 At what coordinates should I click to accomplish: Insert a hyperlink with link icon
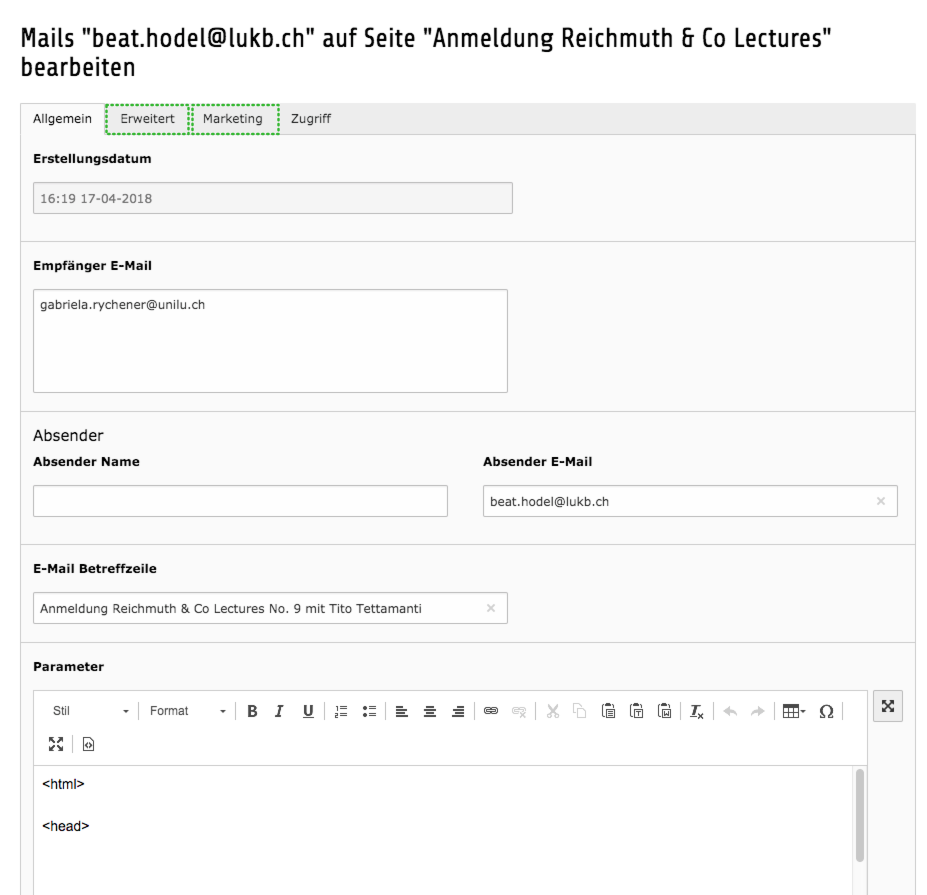point(491,711)
